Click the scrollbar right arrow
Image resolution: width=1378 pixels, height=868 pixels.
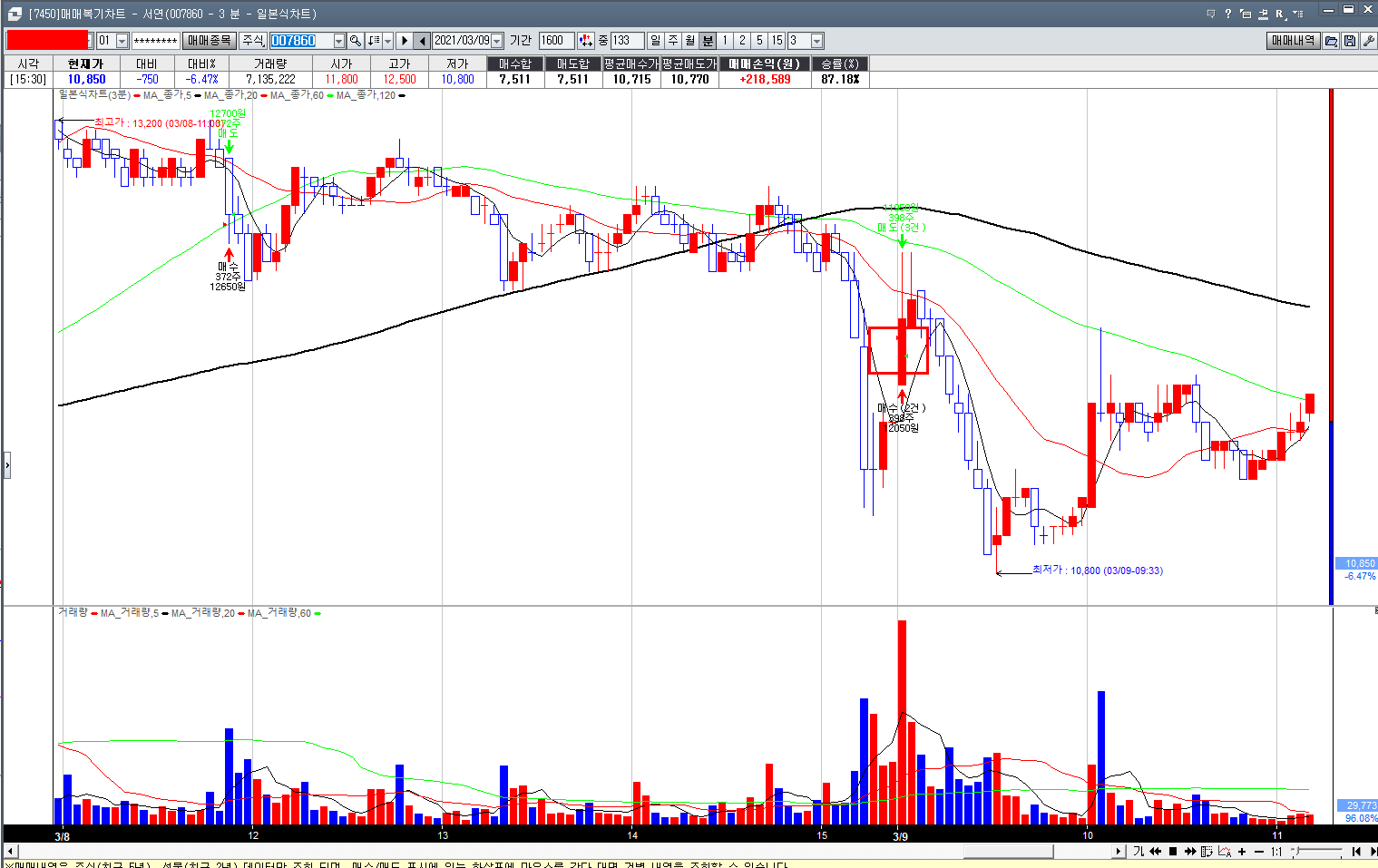(1119, 852)
